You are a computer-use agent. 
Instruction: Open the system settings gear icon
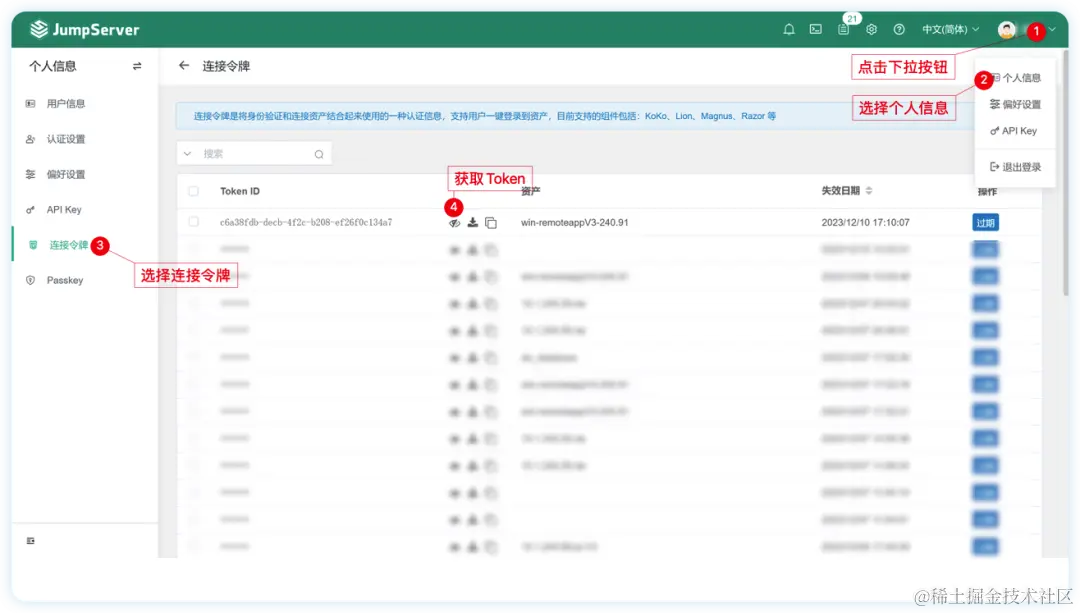click(x=871, y=30)
